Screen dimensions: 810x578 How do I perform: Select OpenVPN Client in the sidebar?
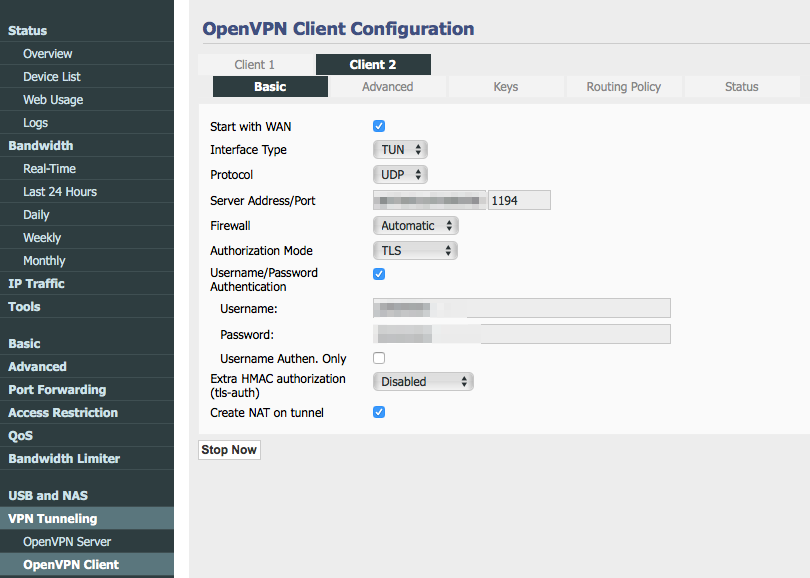click(x=87, y=564)
